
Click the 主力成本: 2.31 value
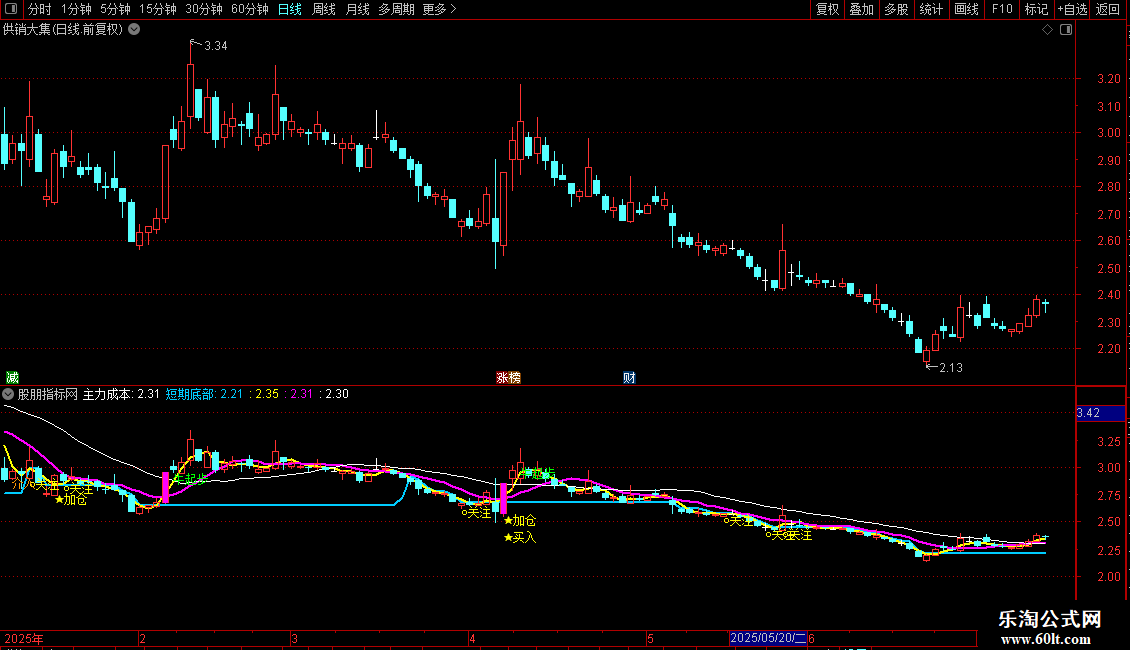tap(121, 394)
